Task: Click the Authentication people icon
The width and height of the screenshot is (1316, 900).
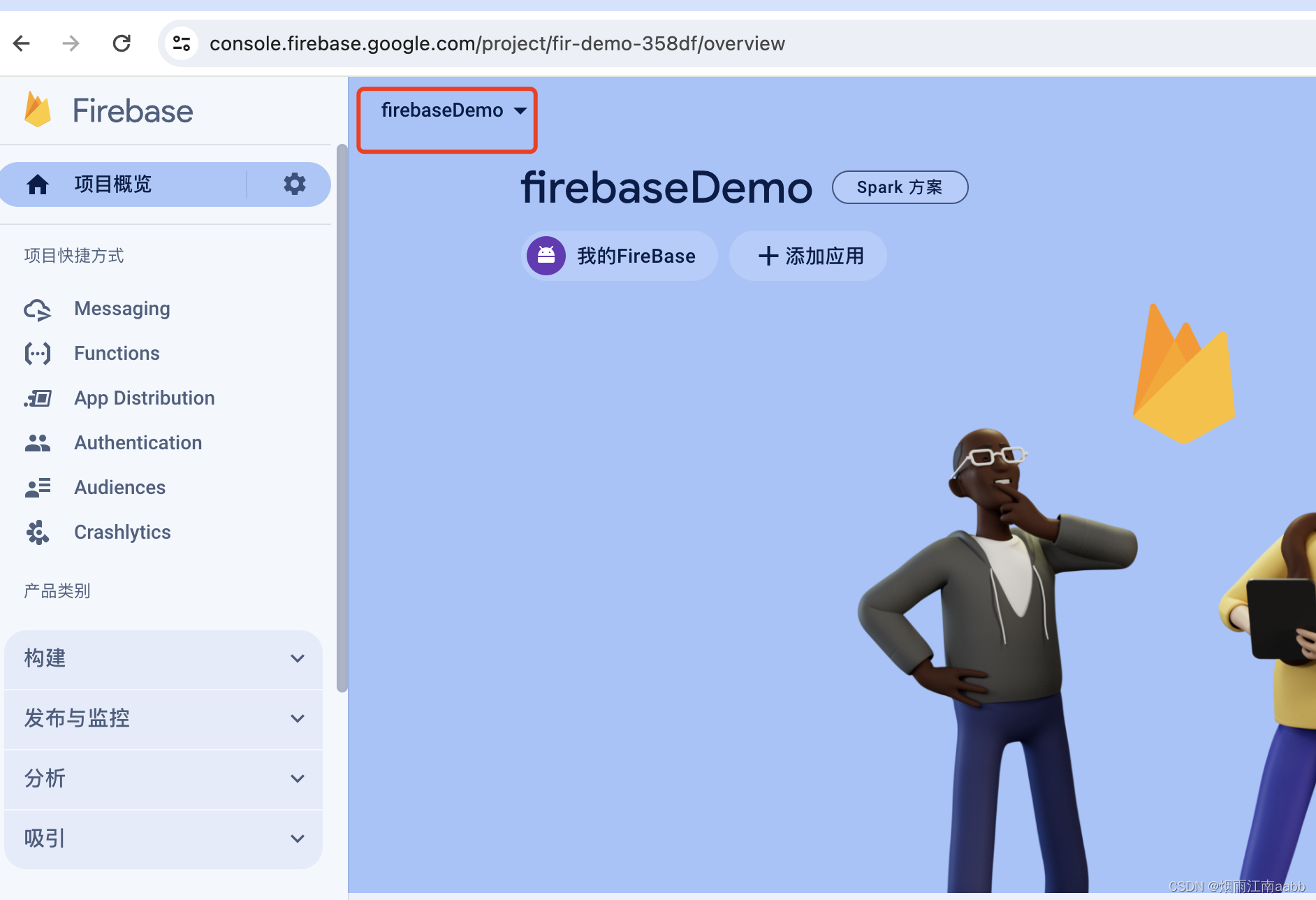Action: (x=38, y=443)
